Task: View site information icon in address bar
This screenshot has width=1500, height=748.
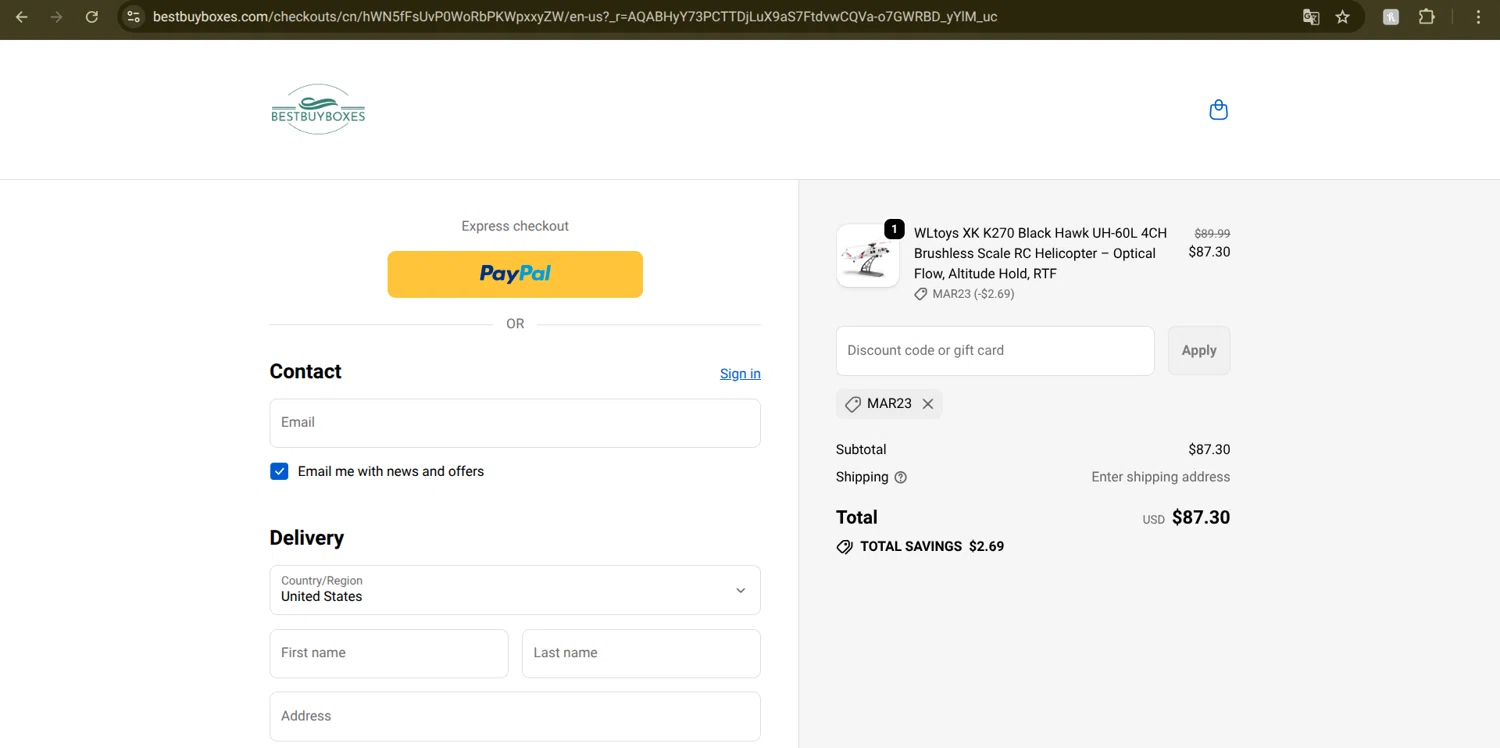Action: [133, 17]
